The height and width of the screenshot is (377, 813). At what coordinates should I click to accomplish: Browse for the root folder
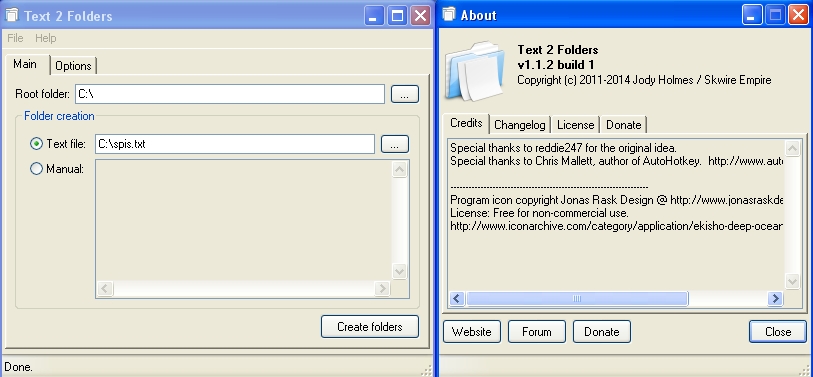(x=405, y=94)
